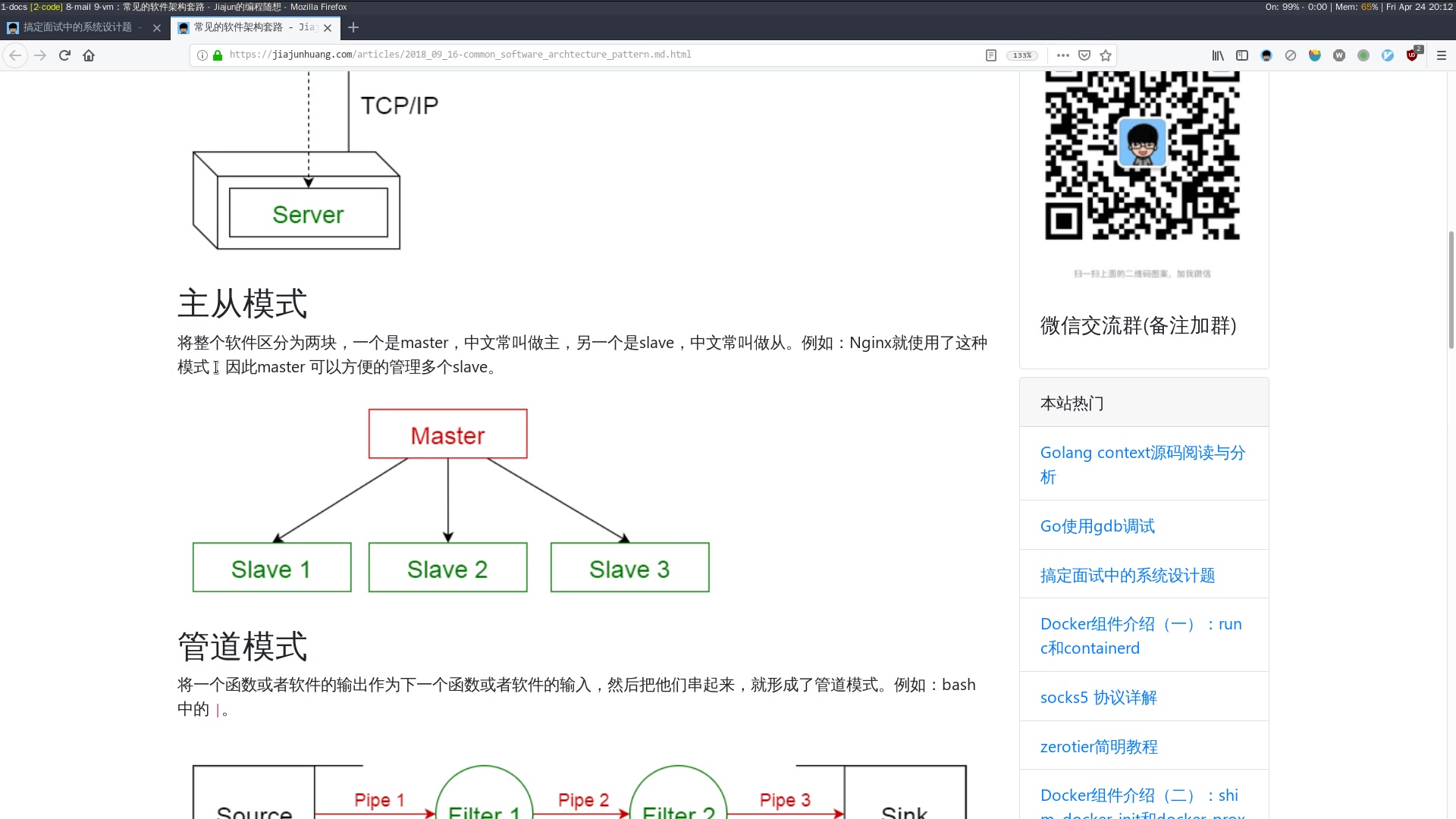Click the TCP/IP label in the diagram
The image size is (1456, 819).
tap(399, 105)
